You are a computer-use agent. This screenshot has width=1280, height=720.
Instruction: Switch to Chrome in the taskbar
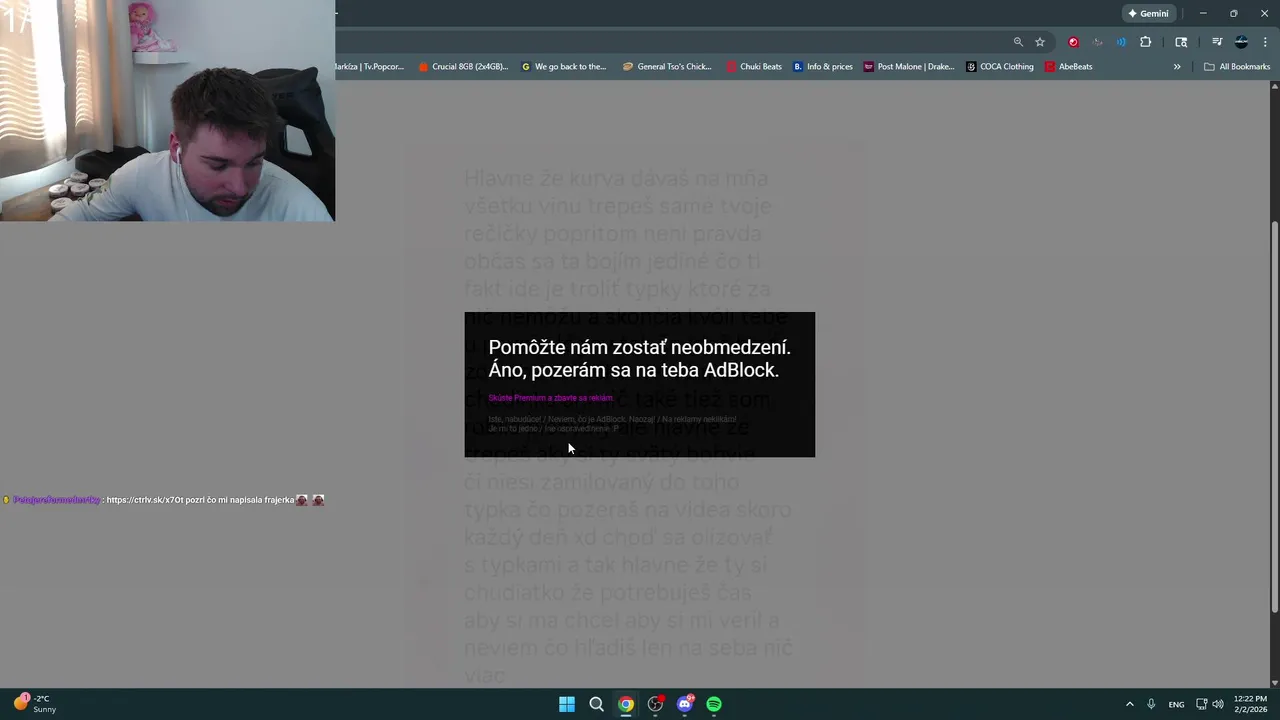(x=626, y=704)
